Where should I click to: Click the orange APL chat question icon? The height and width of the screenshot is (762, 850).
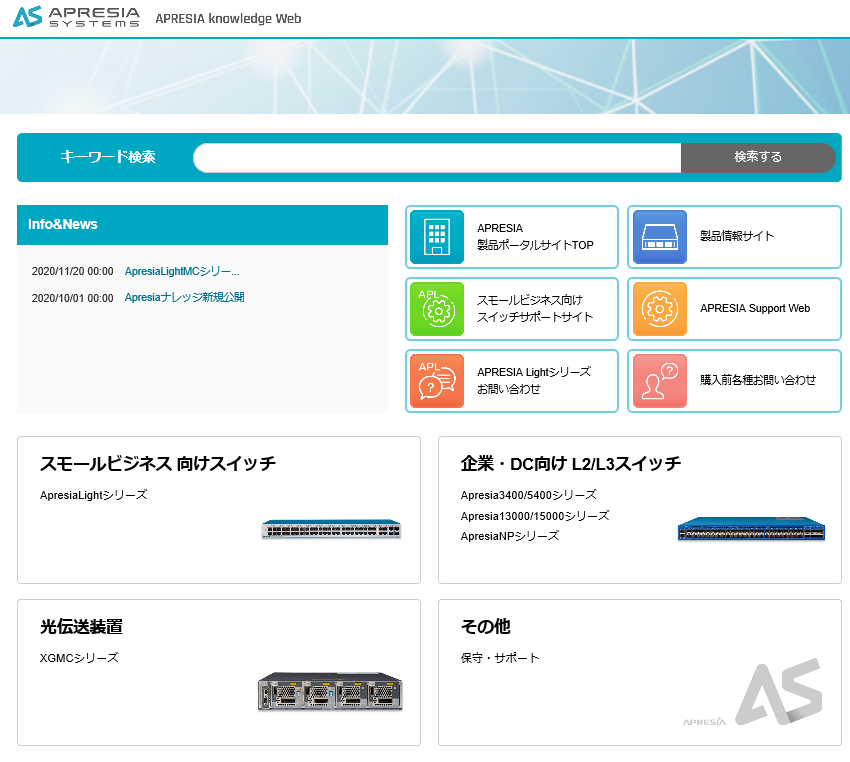437,381
